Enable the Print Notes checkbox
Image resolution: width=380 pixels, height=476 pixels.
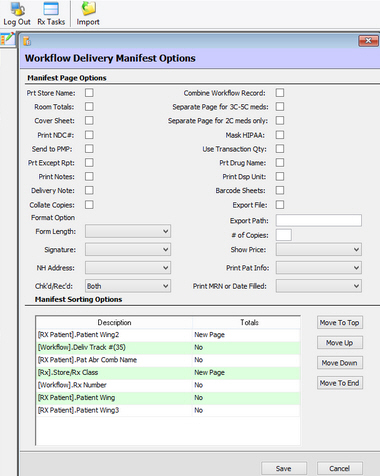pos(89,176)
